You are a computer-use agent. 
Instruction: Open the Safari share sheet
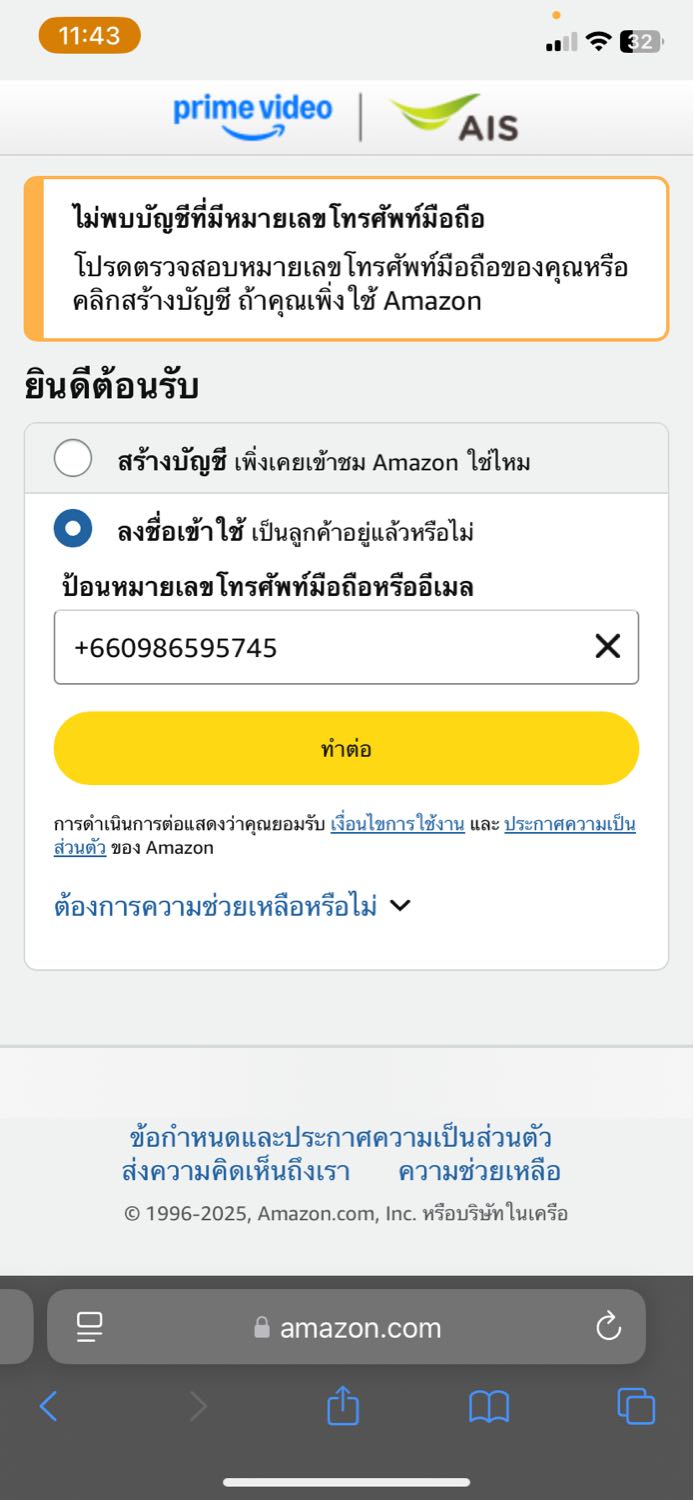click(343, 1406)
